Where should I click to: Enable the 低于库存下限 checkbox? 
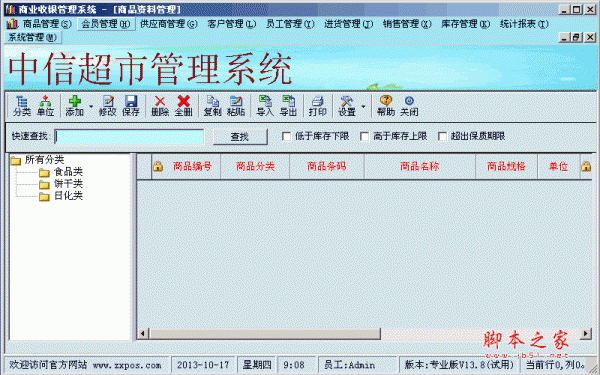pos(286,136)
